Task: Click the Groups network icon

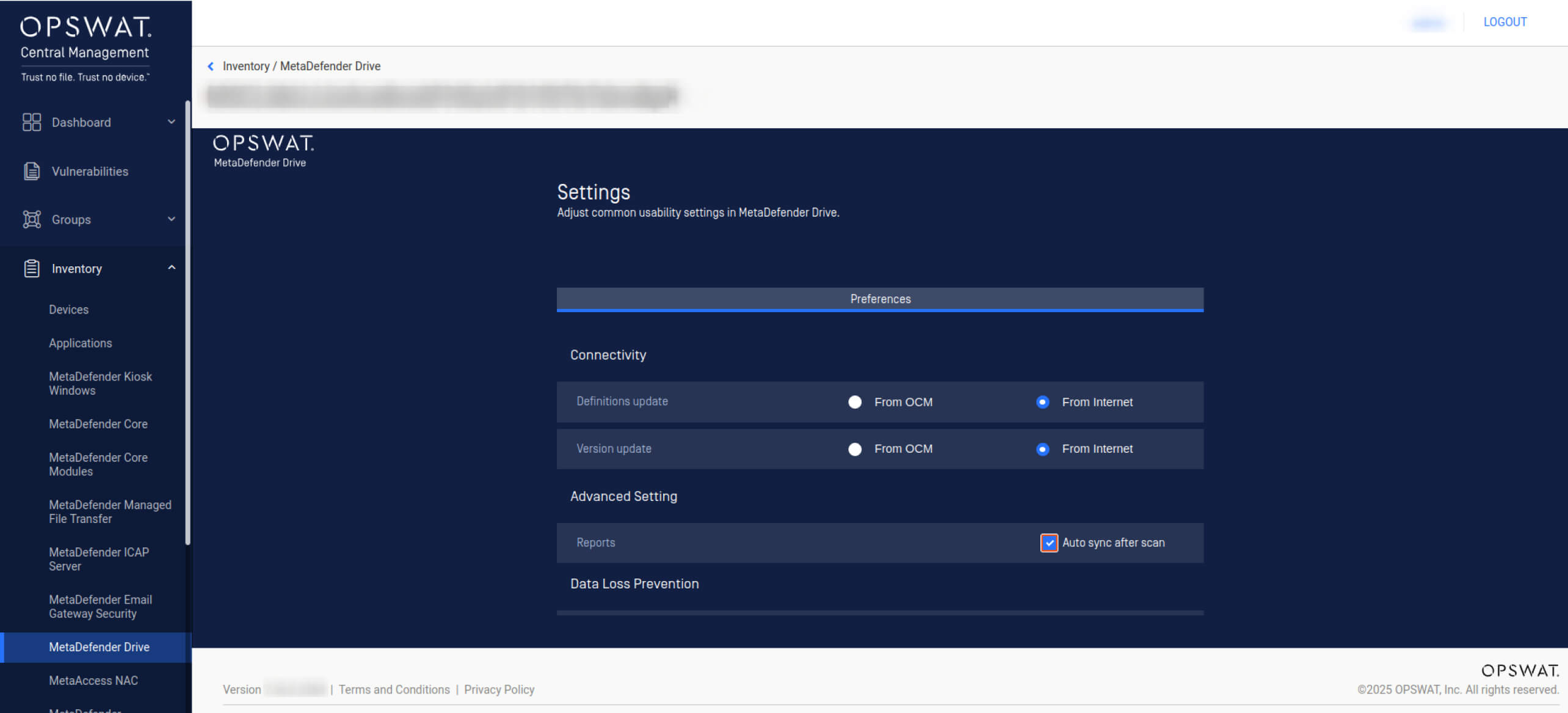Action: 32,219
